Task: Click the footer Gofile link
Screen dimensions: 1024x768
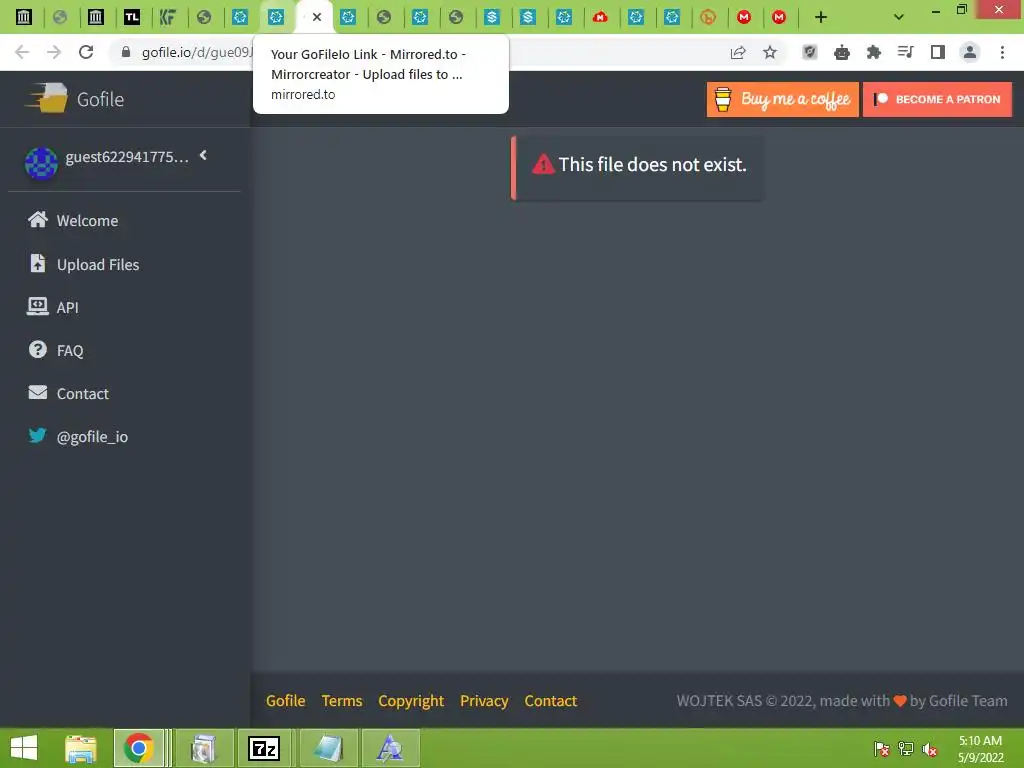Action: click(285, 701)
